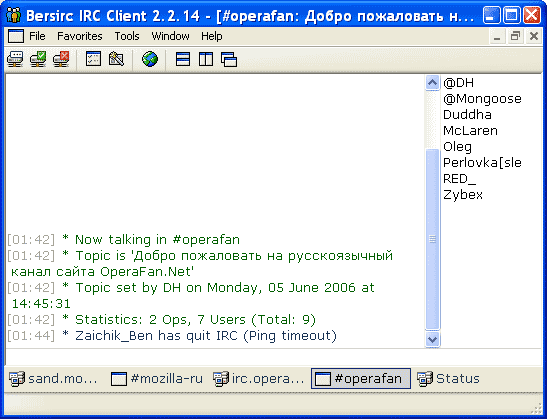Screen dimensions: 547x419
Task: Select user Duddha in nick list
Action: 467,115
